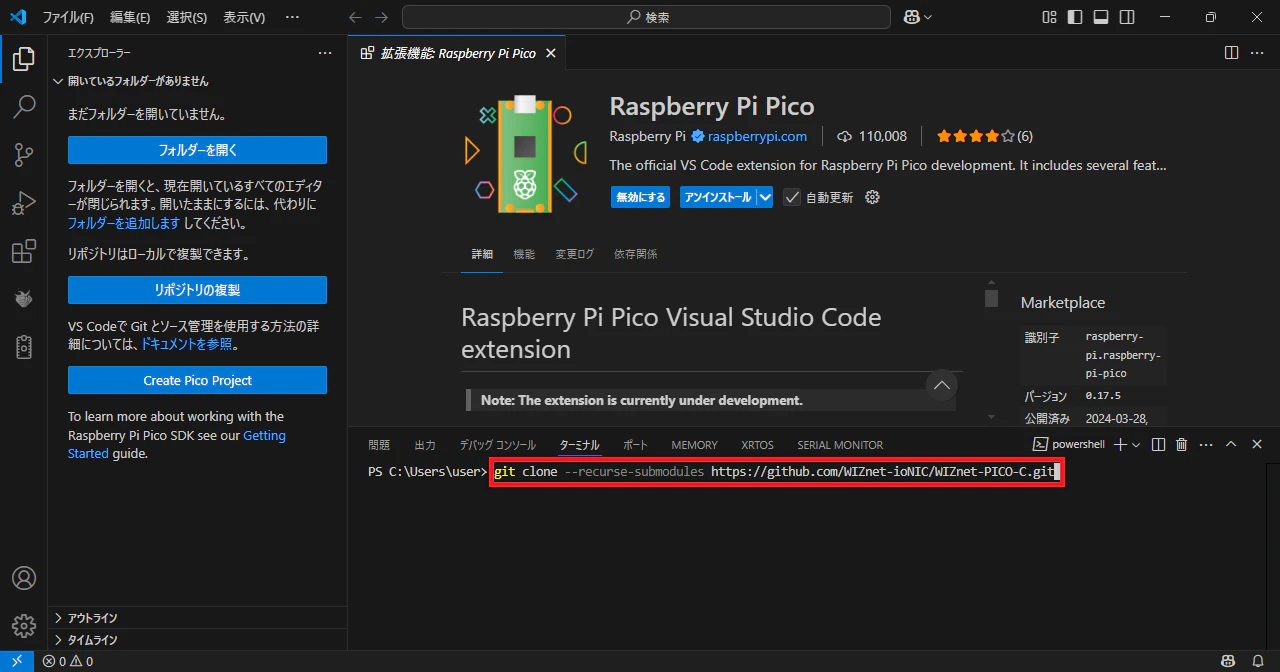This screenshot has width=1280, height=672.
Task: Open the Edit menu
Action: (130, 17)
